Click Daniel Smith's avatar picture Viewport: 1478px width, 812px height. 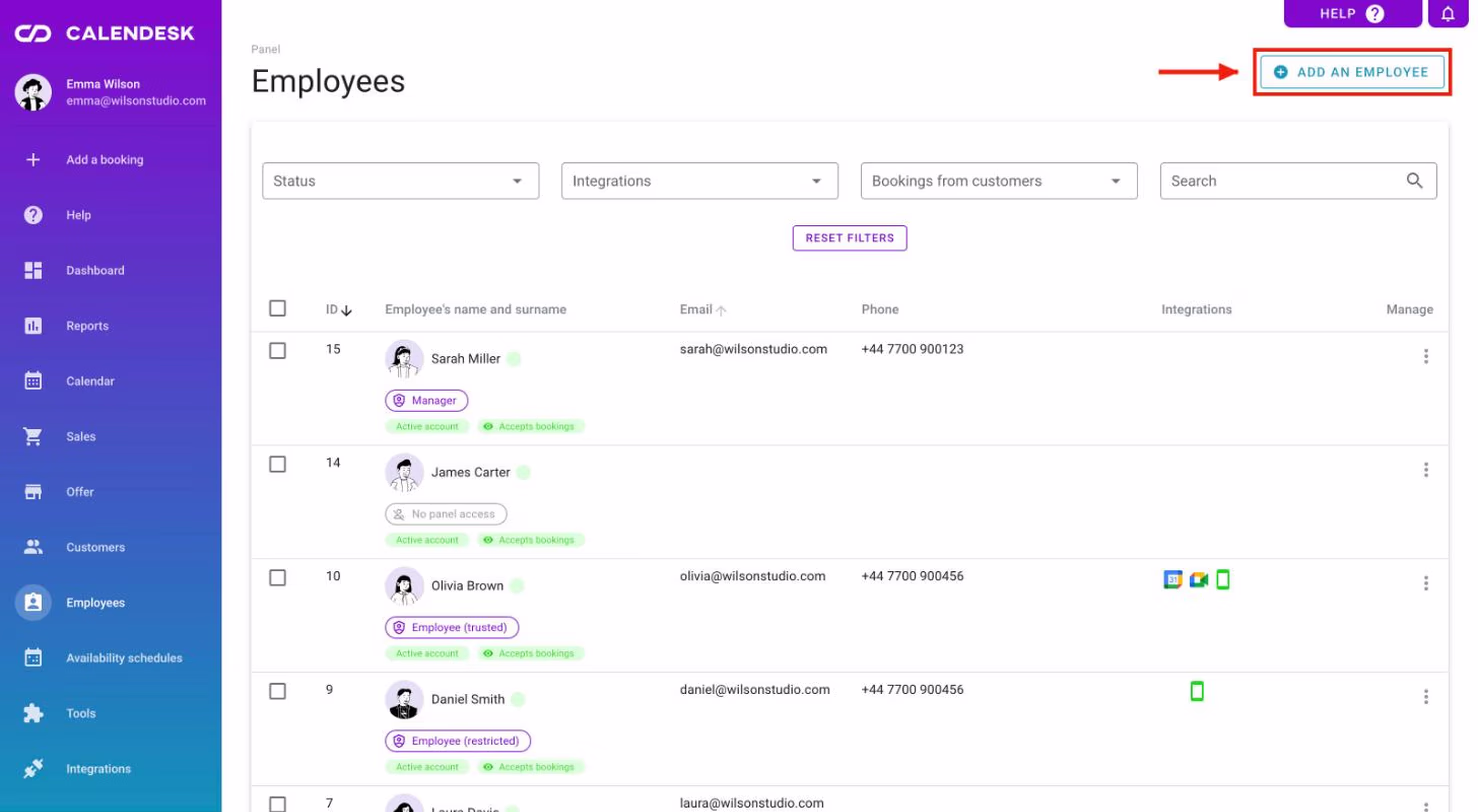click(404, 699)
